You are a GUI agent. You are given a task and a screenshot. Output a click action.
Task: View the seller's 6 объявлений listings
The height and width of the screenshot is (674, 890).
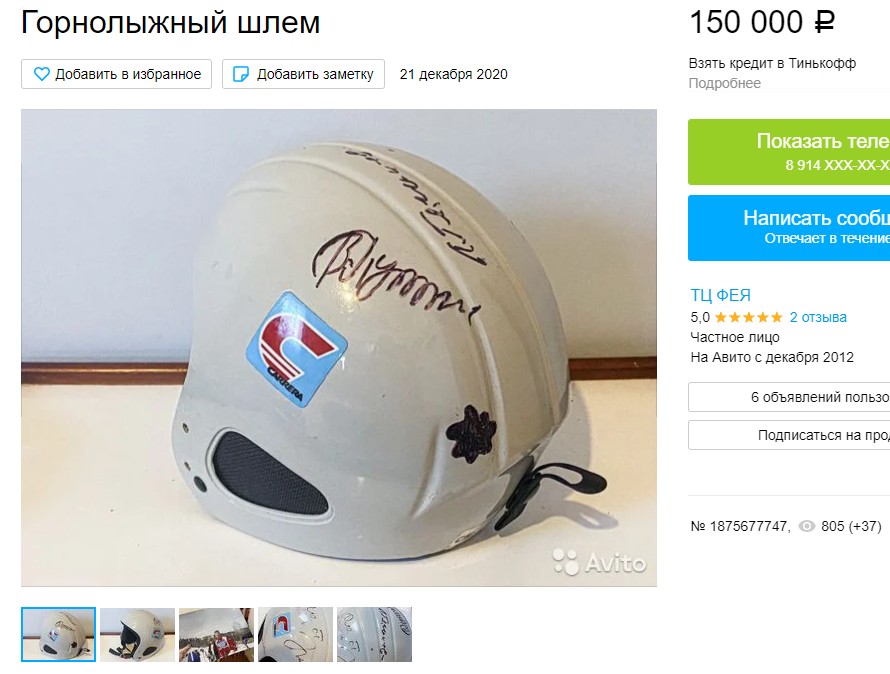(x=789, y=397)
